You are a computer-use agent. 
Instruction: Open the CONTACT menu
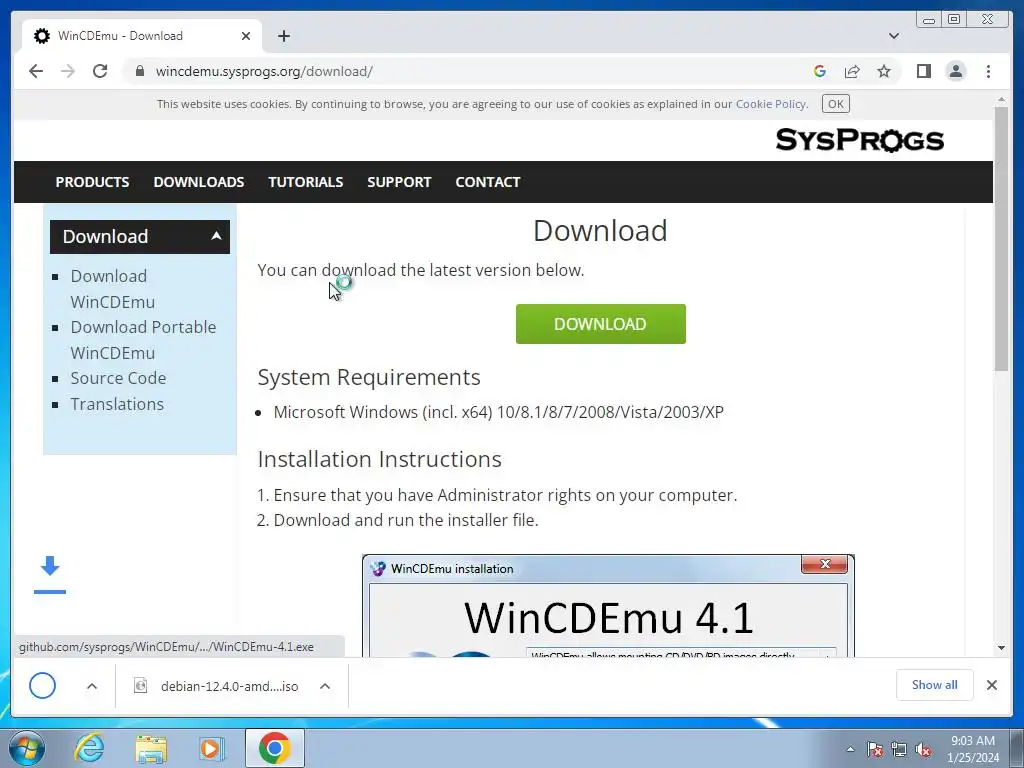[x=488, y=182]
